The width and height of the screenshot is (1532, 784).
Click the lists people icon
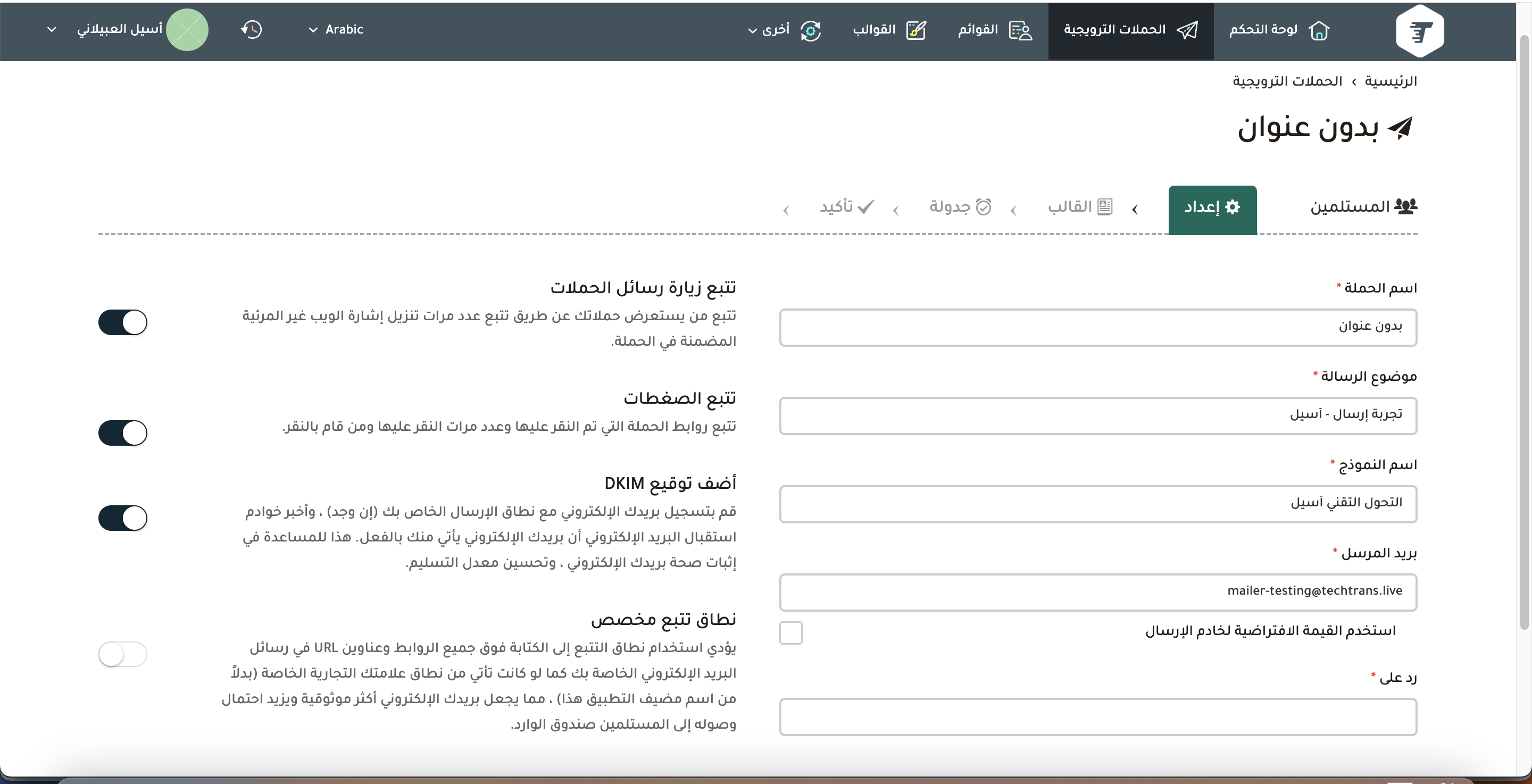point(1021,30)
